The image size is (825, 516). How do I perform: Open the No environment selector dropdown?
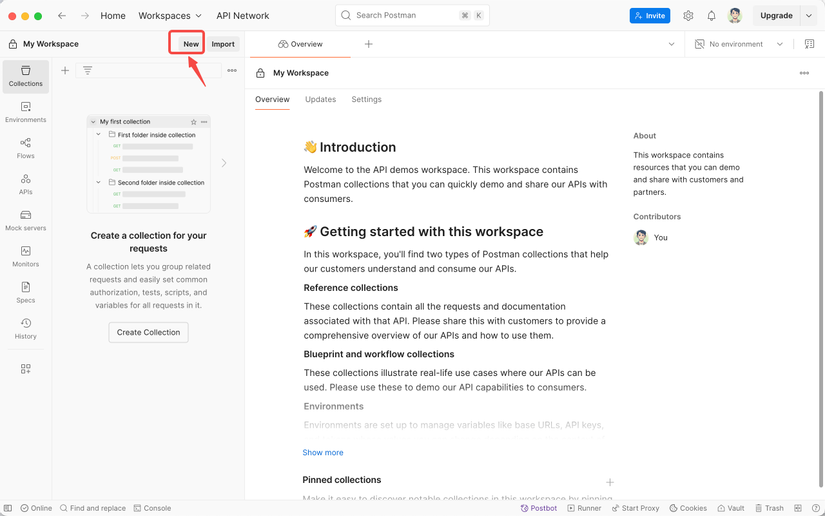[x=739, y=44]
